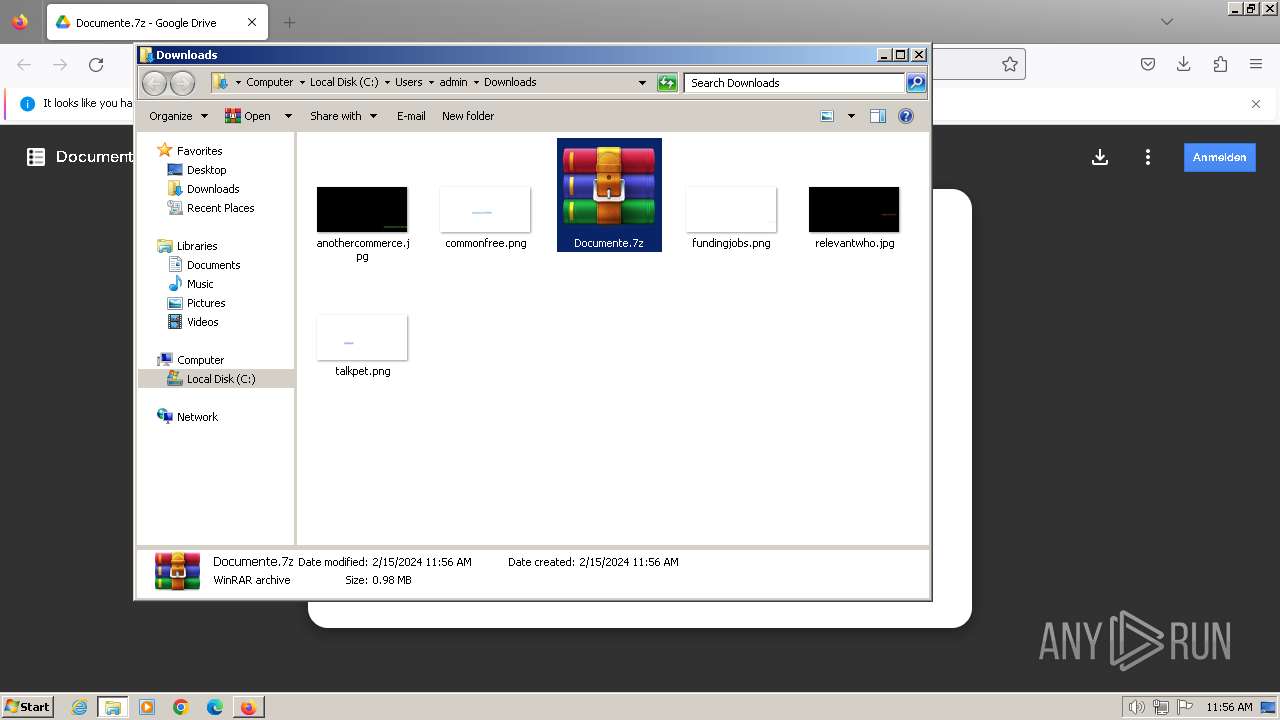Dismiss the Firefox notification bar
This screenshot has width=1280, height=720.
click(x=1256, y=103)
